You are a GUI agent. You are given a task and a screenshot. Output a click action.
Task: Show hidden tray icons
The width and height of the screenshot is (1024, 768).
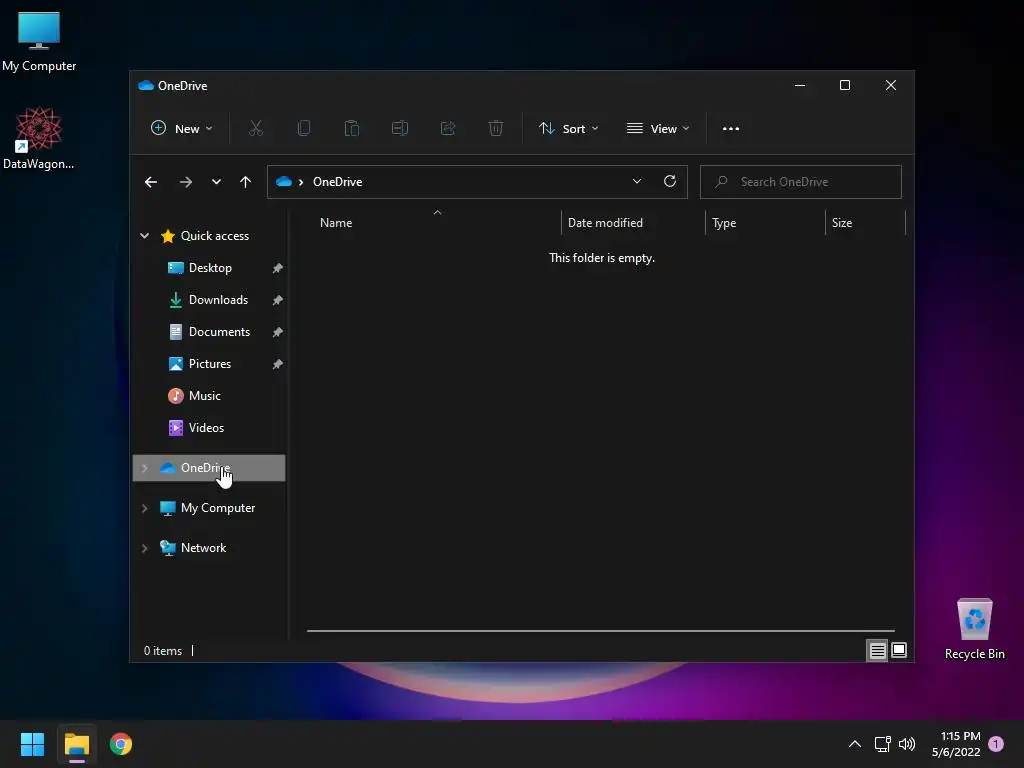(x=854, y=744)
